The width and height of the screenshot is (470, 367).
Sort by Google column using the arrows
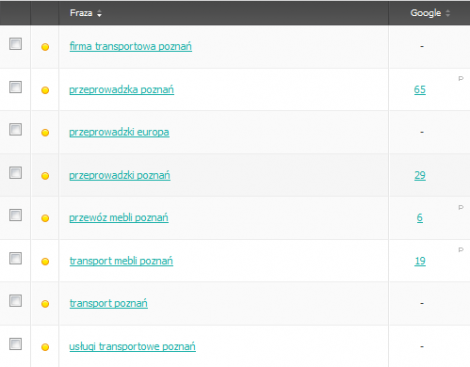[448, 13]
